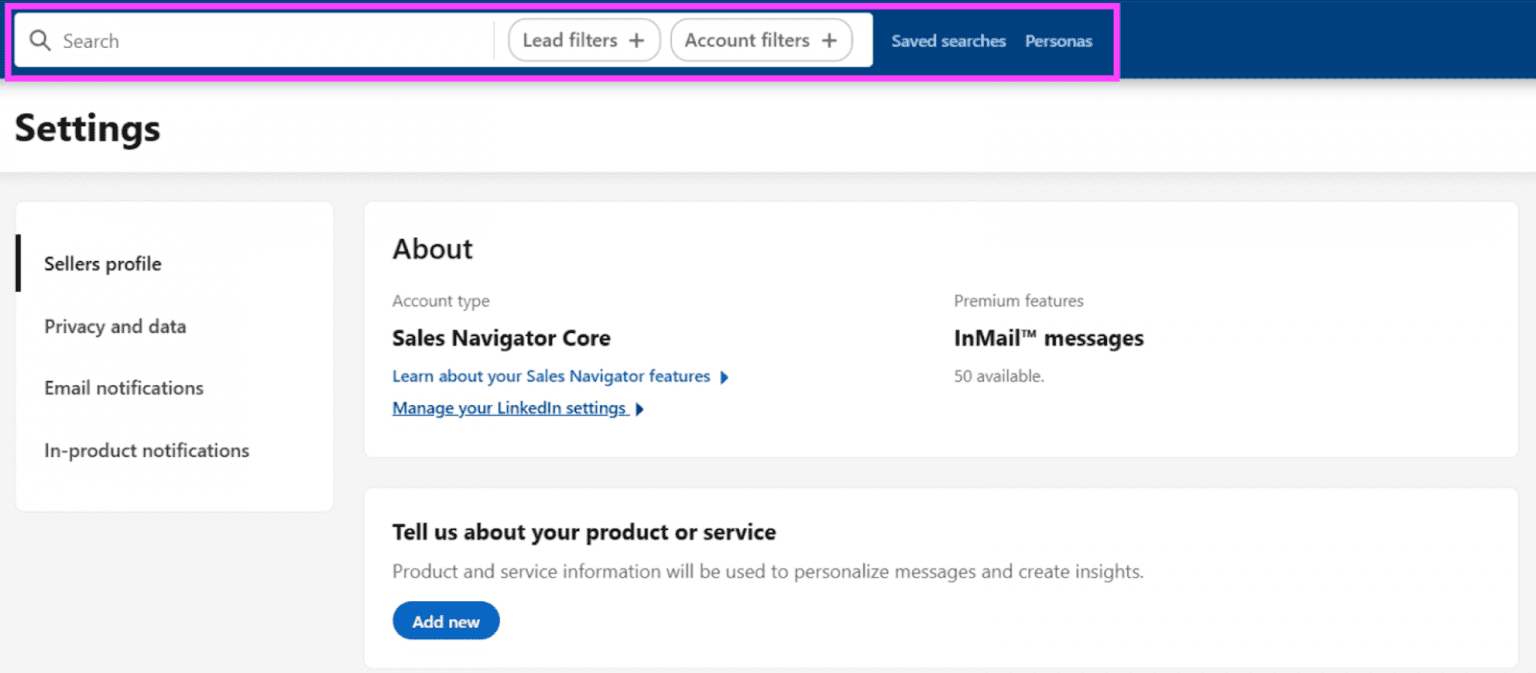
Task: Select the Sellers profile tab
Action: (103, 264)
